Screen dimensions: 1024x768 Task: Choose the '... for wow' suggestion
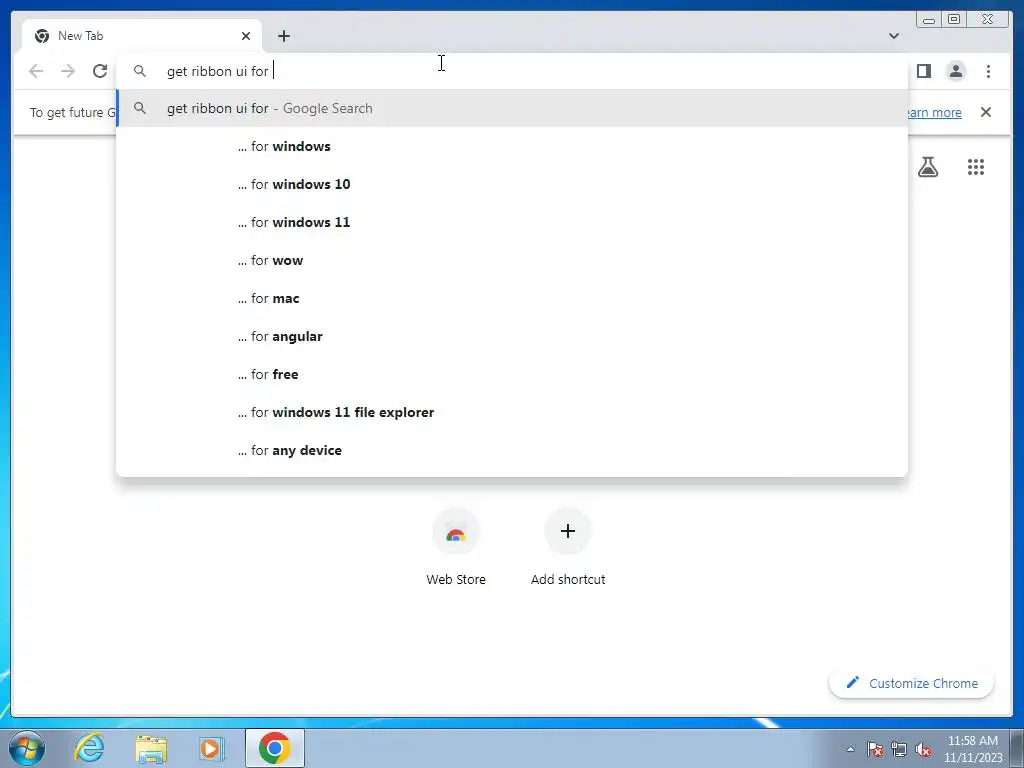click(x=512, y=260)
